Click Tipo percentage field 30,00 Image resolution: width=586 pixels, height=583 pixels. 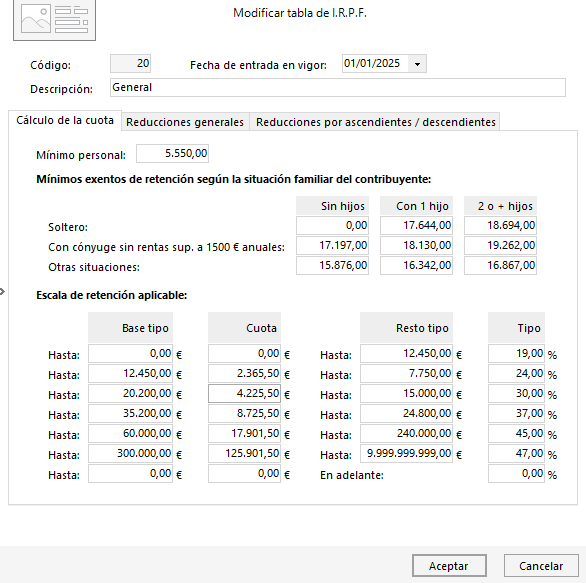(516, 394)
